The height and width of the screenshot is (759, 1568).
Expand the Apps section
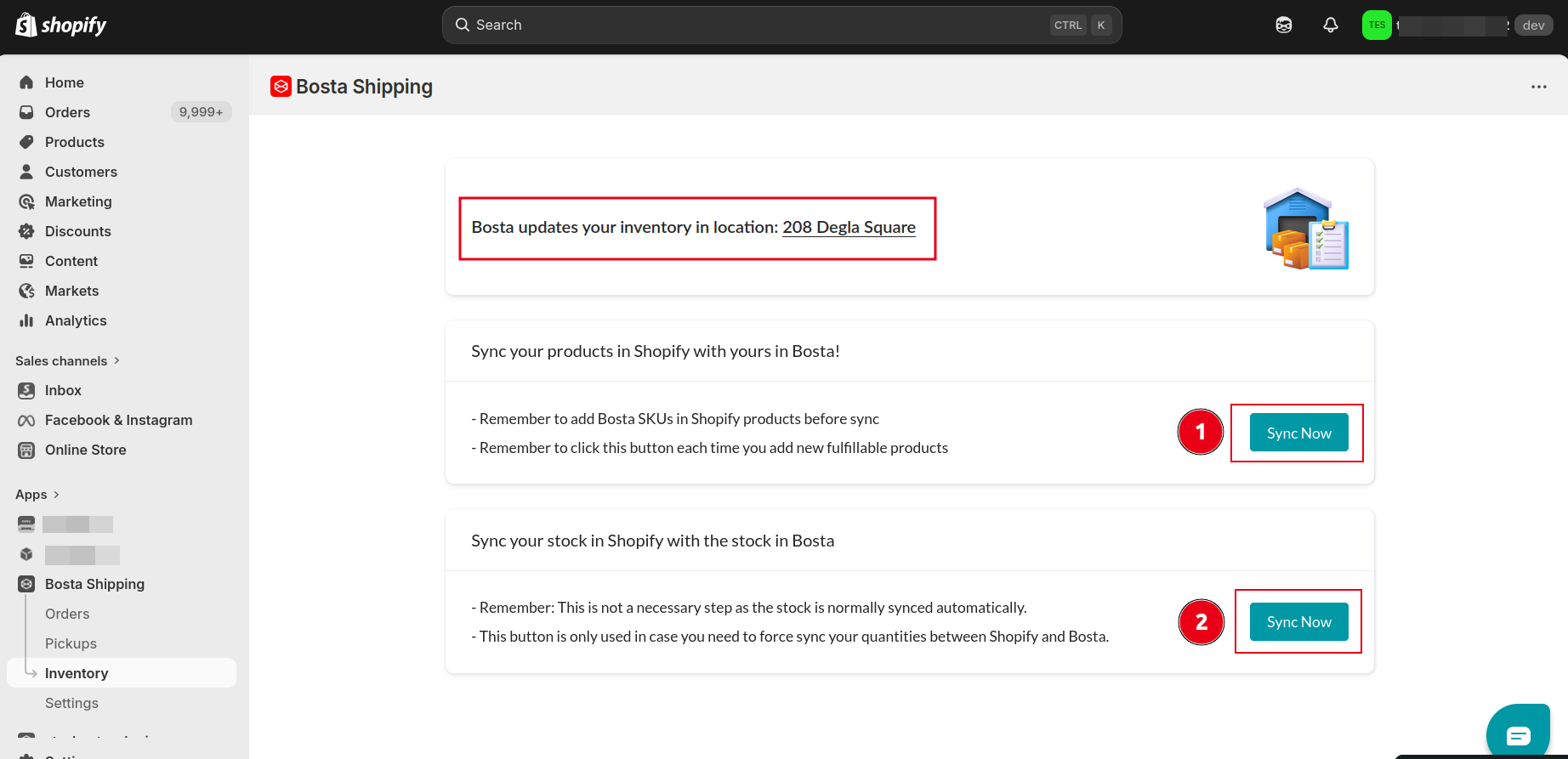[x=37, y=495]
